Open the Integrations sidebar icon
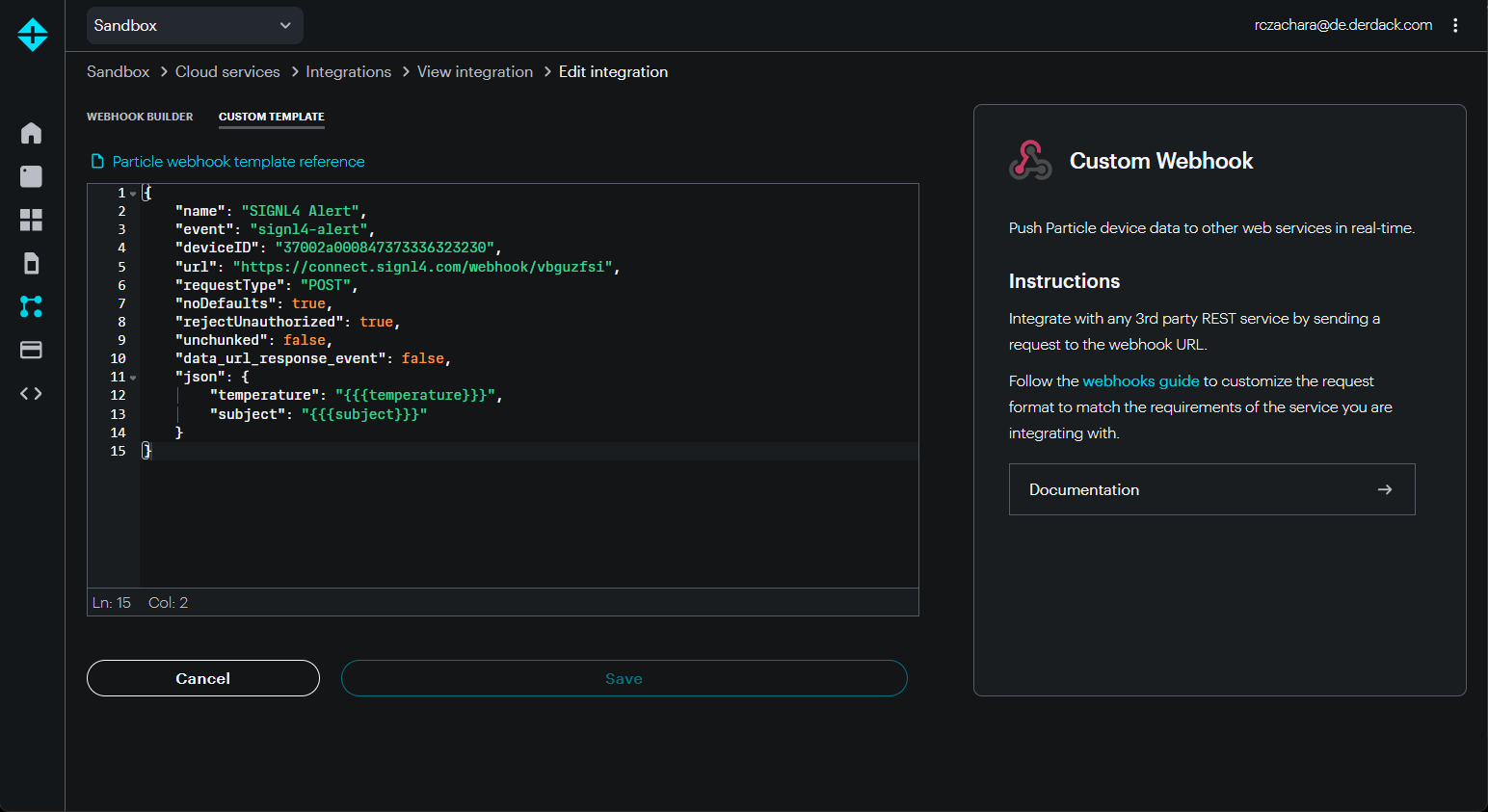Viewport: 1488px width, 812px height. point(31,306)
